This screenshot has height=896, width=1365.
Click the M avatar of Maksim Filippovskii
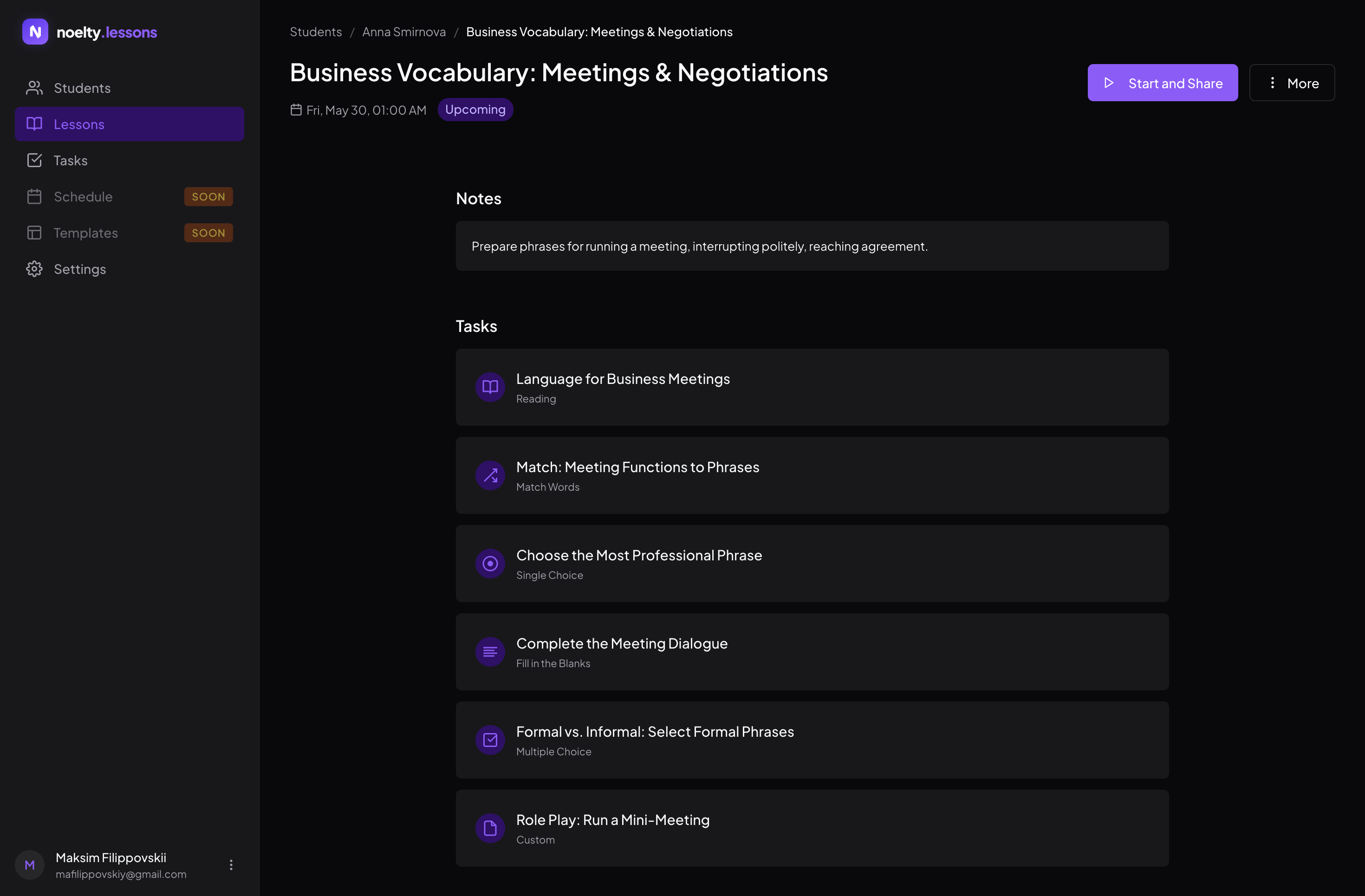pos(30,865)
